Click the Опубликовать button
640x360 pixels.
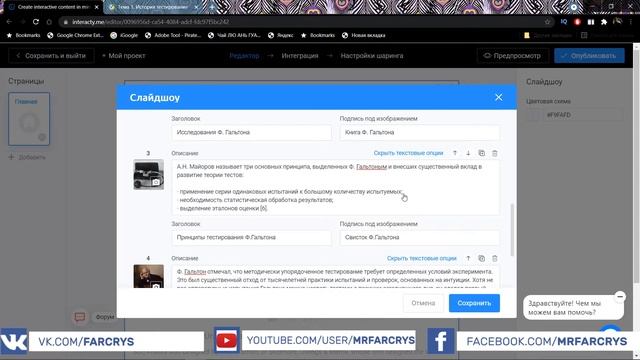(589, 56)
